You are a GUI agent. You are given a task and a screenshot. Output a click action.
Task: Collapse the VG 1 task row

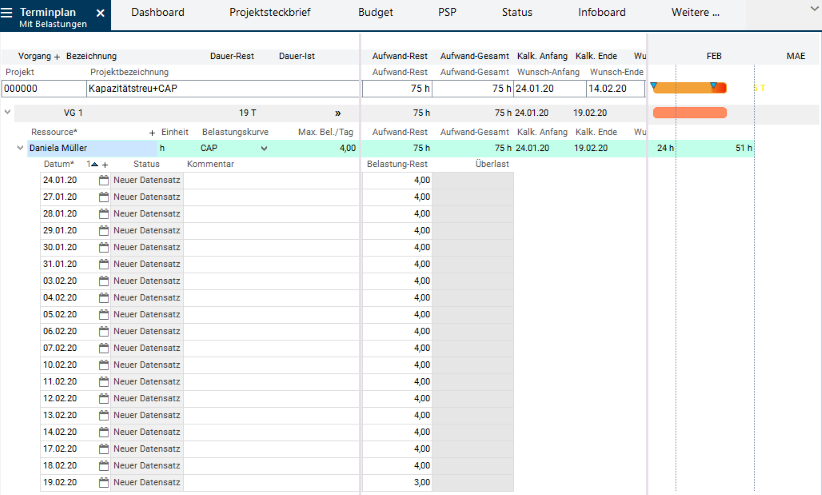coord(8,112)
